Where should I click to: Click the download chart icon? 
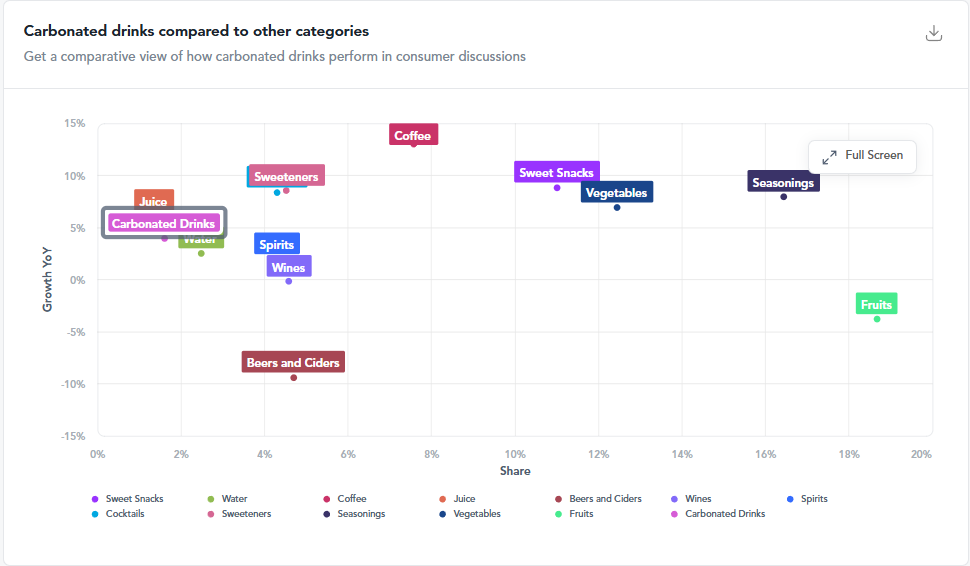pos(934,33)
